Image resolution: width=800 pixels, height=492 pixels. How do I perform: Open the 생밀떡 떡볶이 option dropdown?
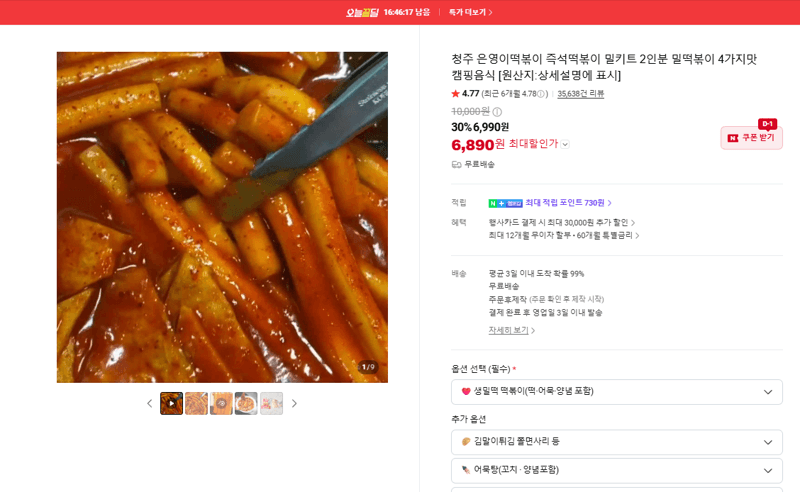(x=616, y=391)
